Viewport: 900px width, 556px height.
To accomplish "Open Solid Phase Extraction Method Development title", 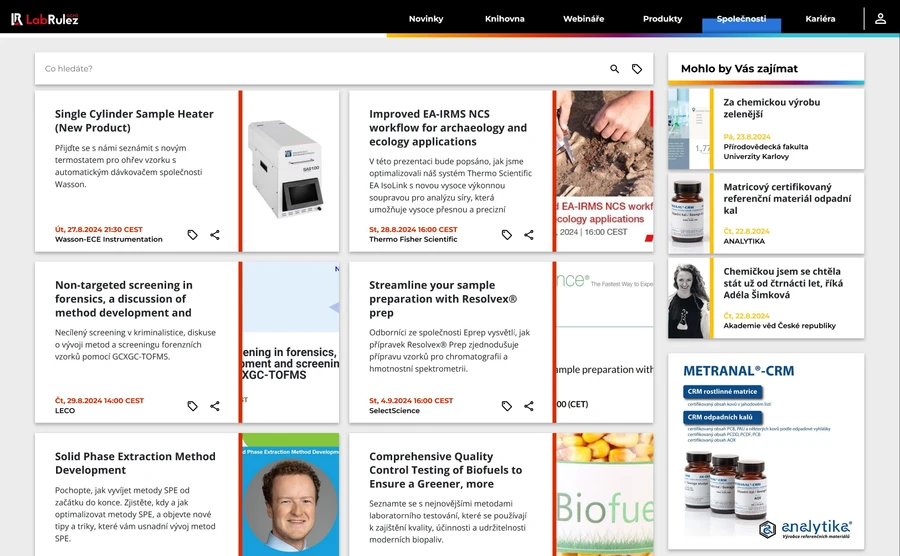I will 135,463.
